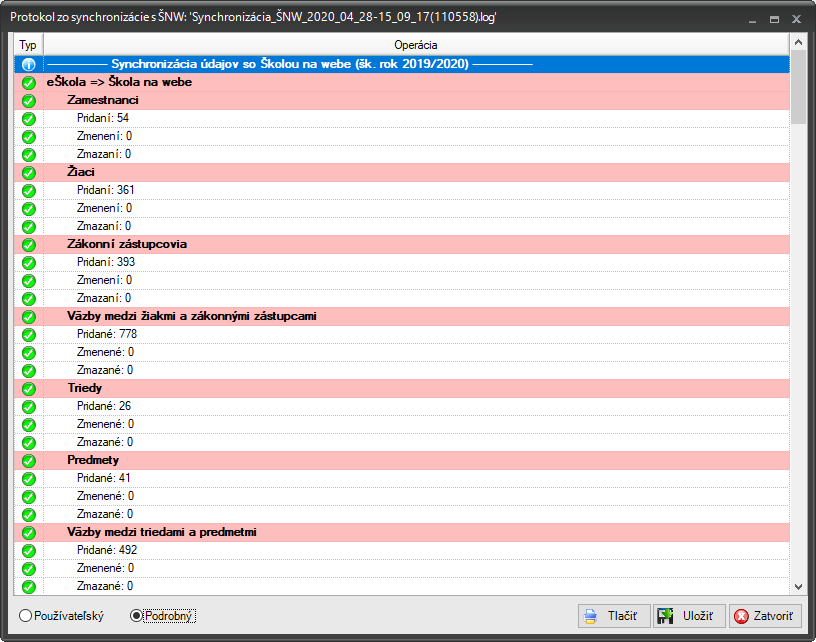Close the dialog with Zatvoriť
Viewport: 816px width, 642px height.
click(x=765, y=616)
